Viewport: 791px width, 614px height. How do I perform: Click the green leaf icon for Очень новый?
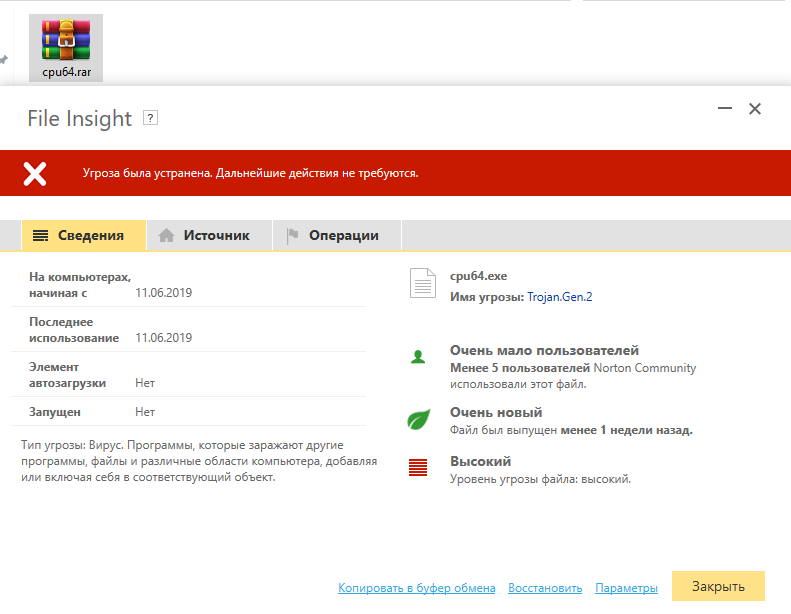click(x=419, y=419)
